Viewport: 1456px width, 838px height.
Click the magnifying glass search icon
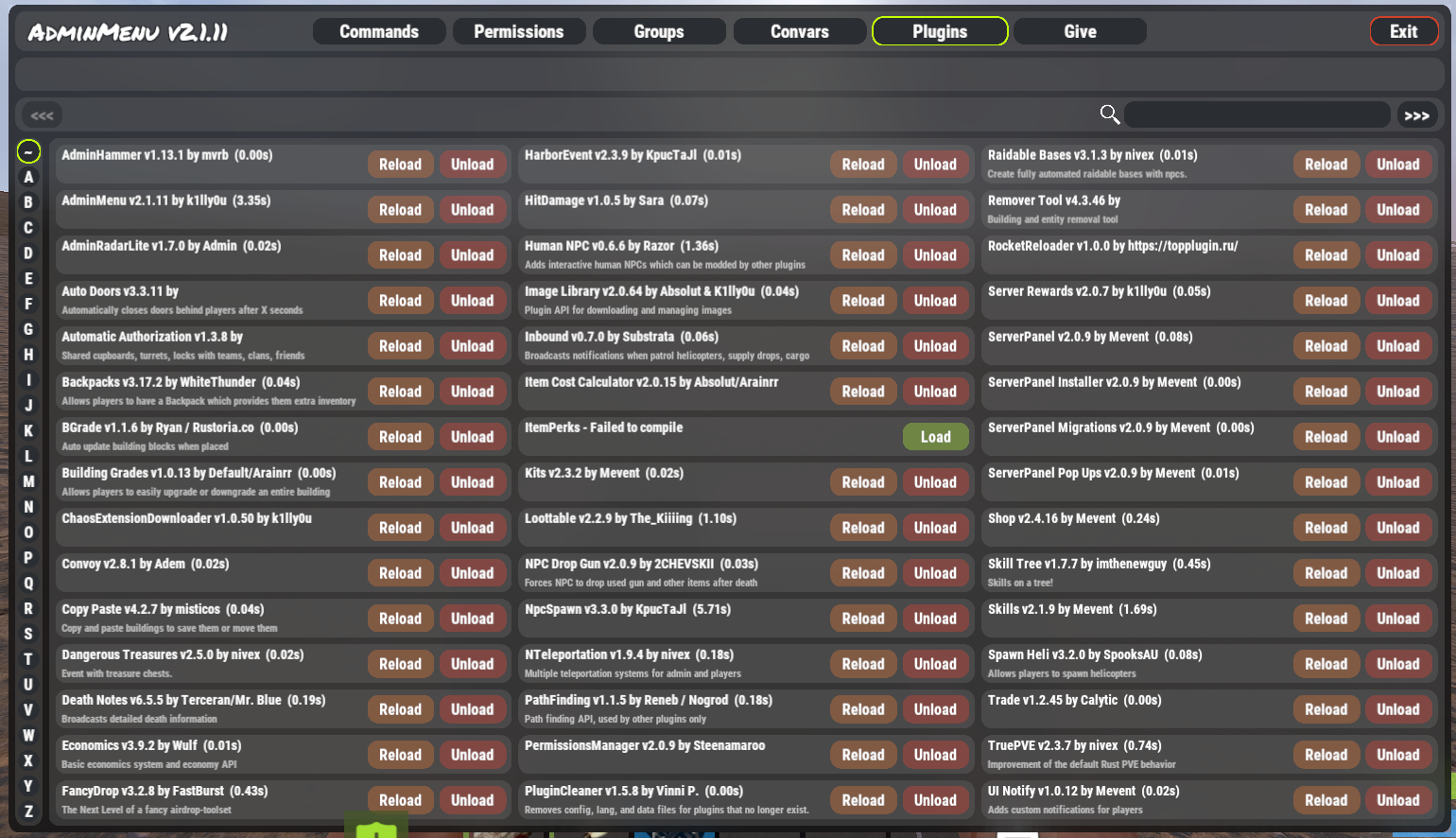1110,114
